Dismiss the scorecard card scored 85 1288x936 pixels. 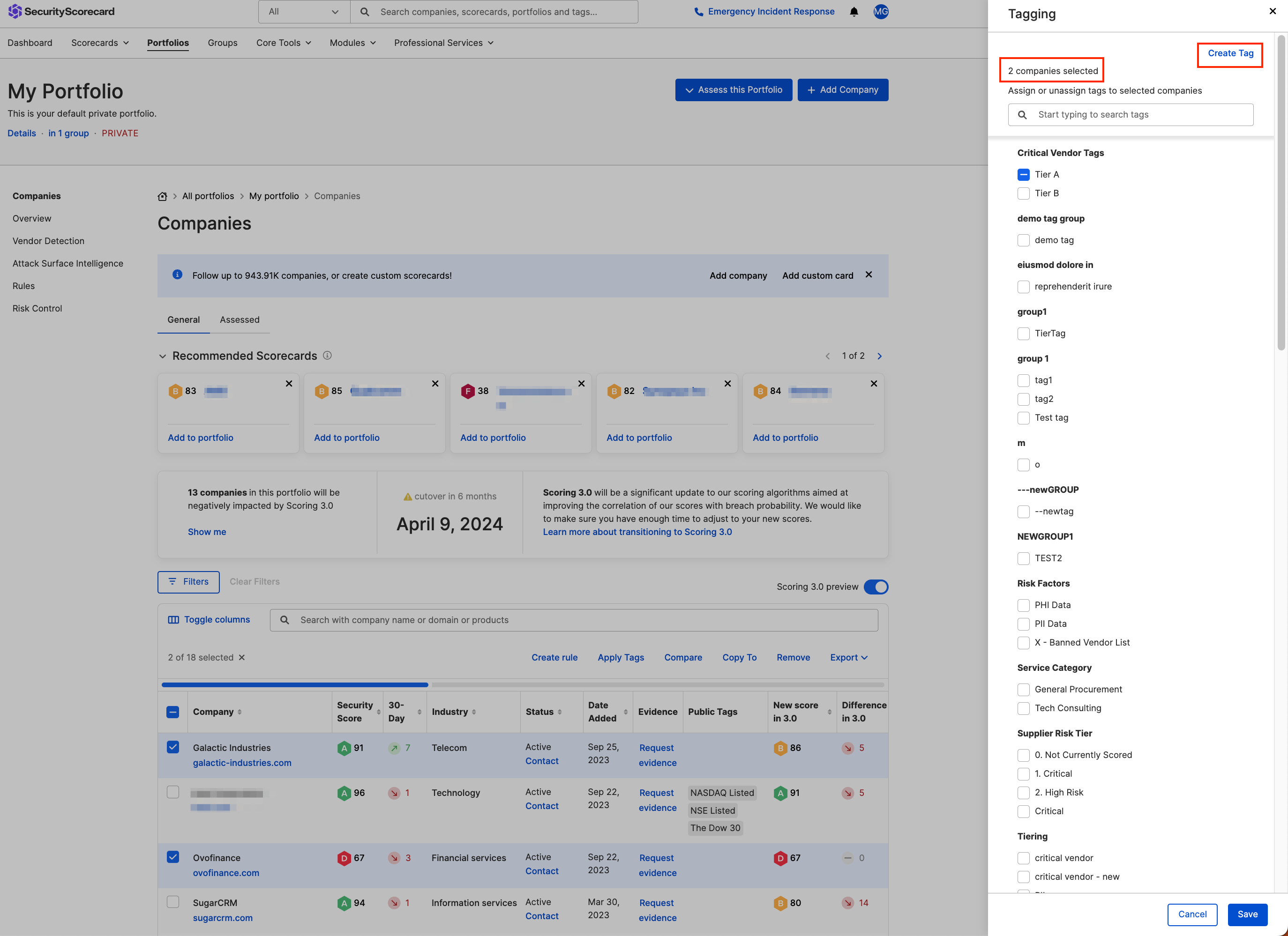[x=435, y=384]
